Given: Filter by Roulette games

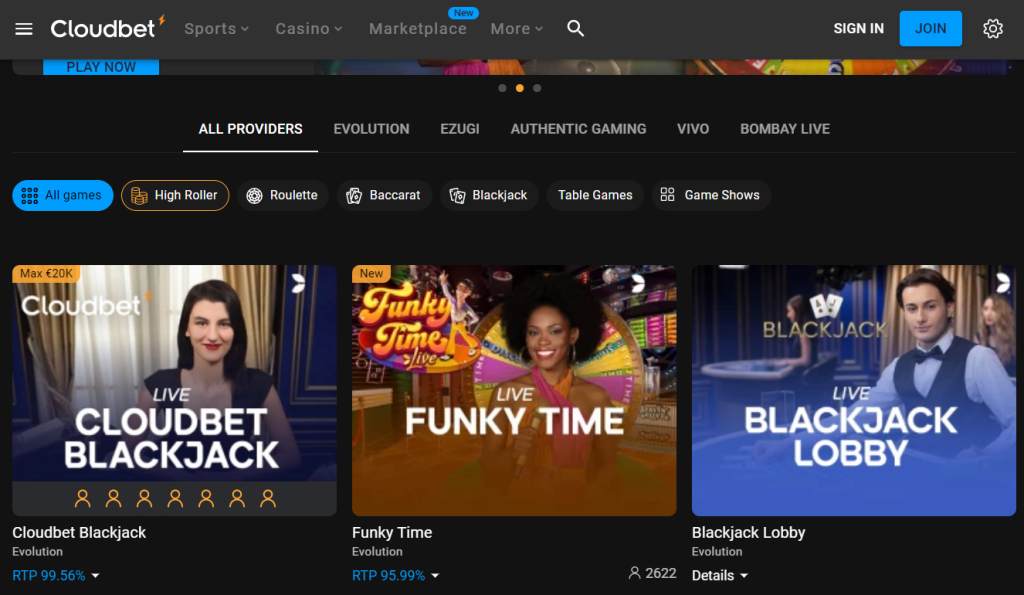Looking at the screenshot, I should tap(283, 195).
